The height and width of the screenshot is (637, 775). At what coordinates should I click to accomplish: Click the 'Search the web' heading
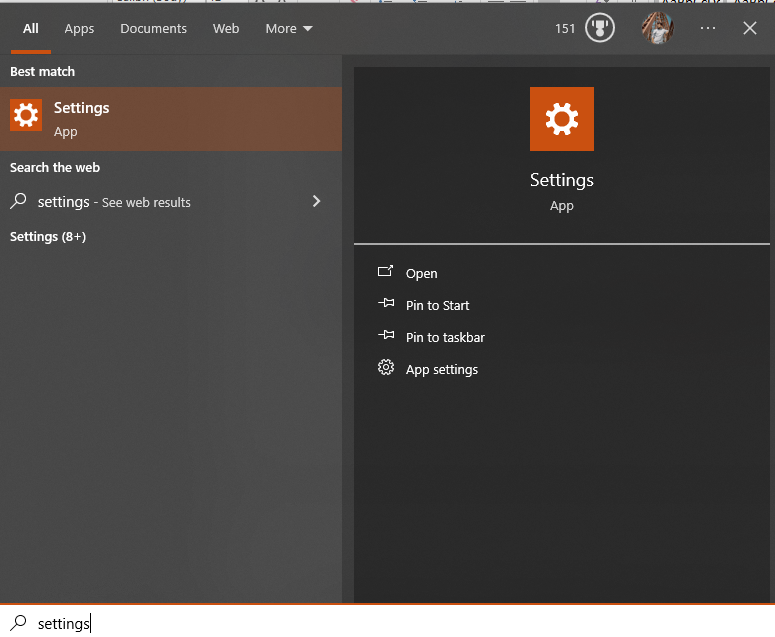55,168
